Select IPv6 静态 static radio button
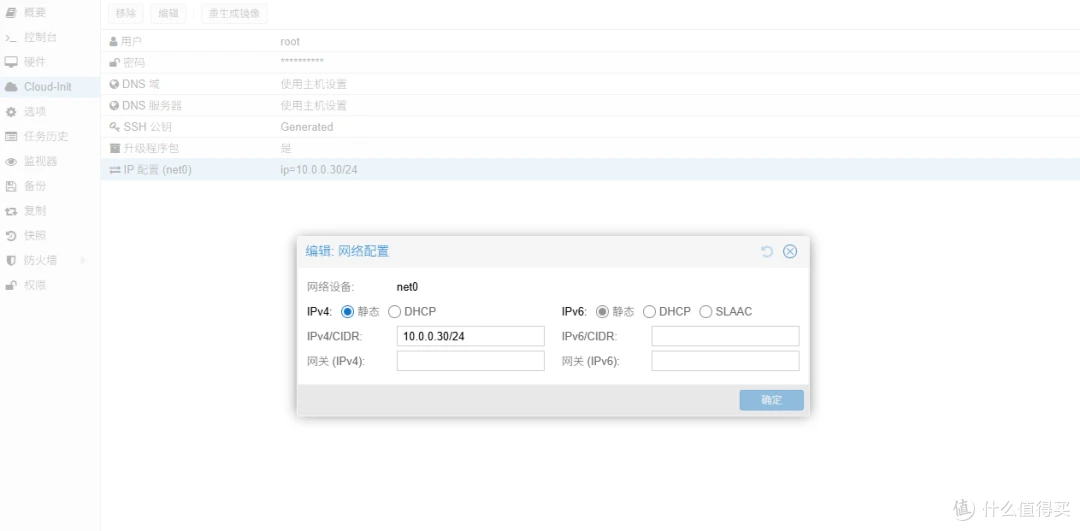The image size is (1080, 531). pyautogui.click(x=602, y=311)
